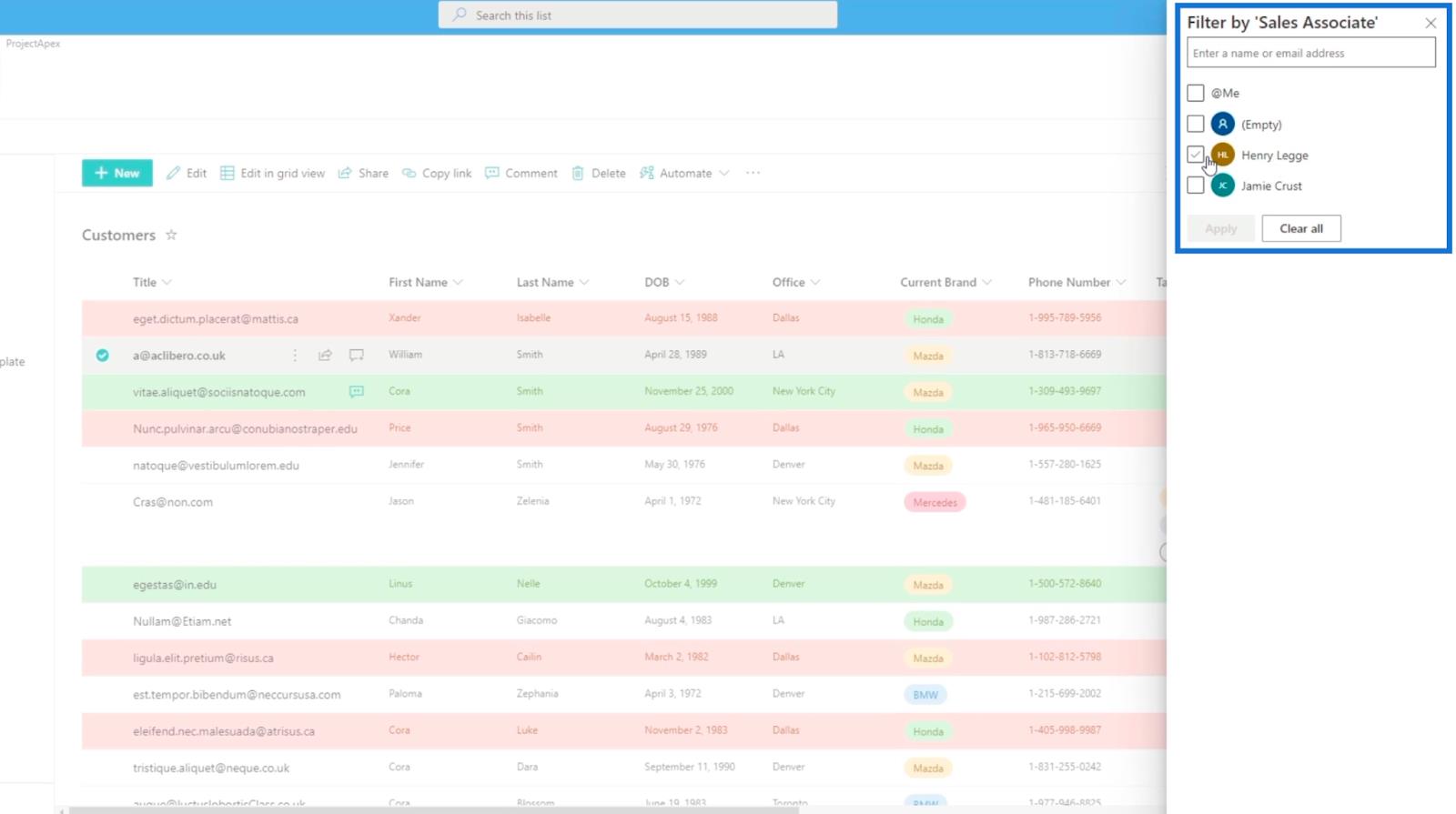Open the Current Brand column dropdown
1456x814 pixels.
(x=987, y=282)
